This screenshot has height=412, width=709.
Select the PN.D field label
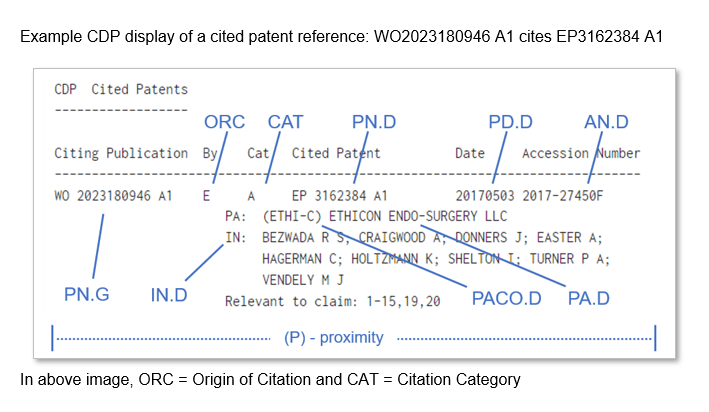point(374,123)
